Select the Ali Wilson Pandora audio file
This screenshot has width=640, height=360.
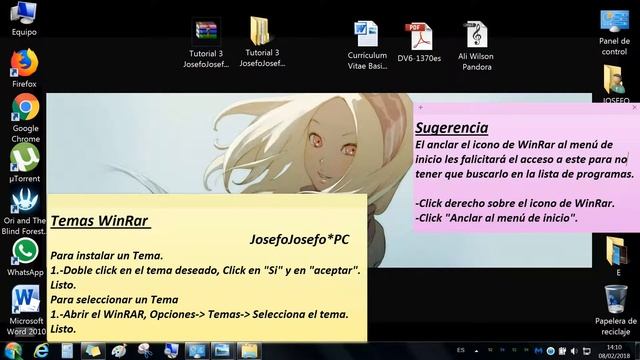tap(476, 46)
